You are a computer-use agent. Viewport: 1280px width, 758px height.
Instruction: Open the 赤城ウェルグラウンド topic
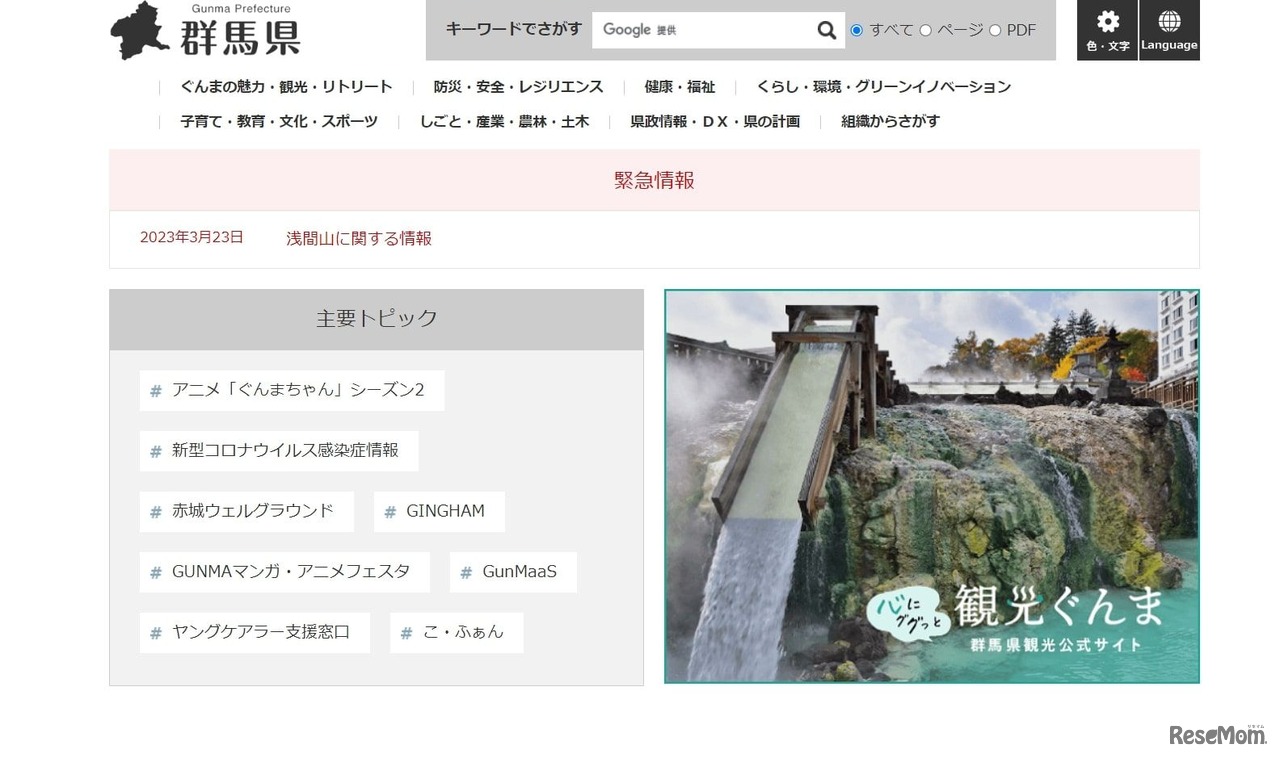[247, 511]
